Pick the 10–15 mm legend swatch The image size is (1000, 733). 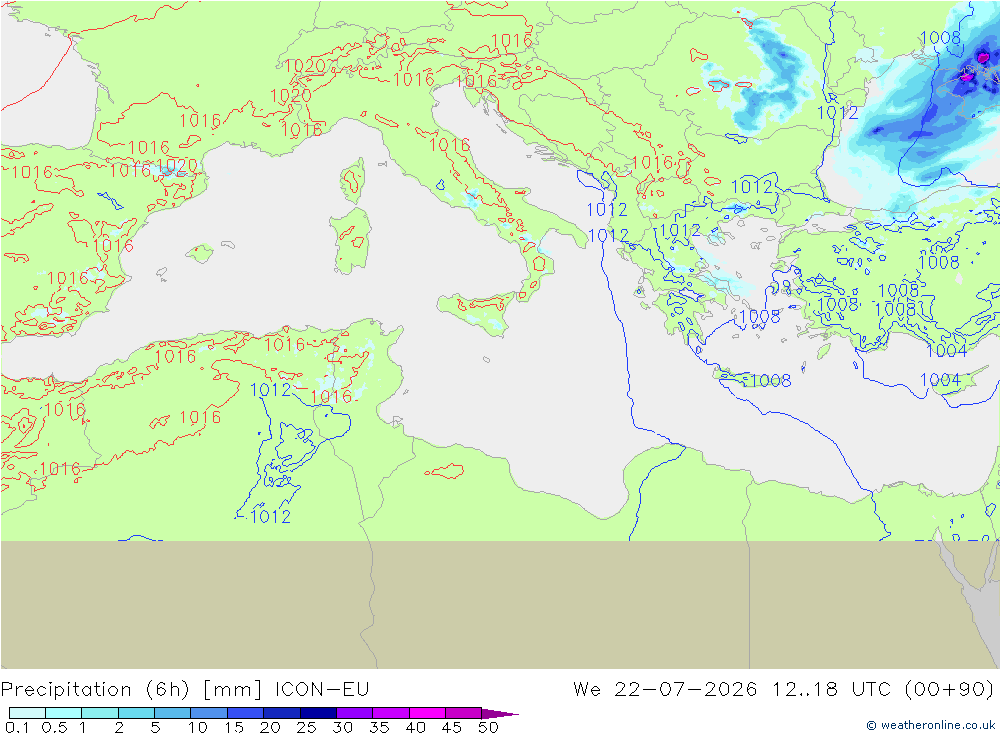[209, 713]
